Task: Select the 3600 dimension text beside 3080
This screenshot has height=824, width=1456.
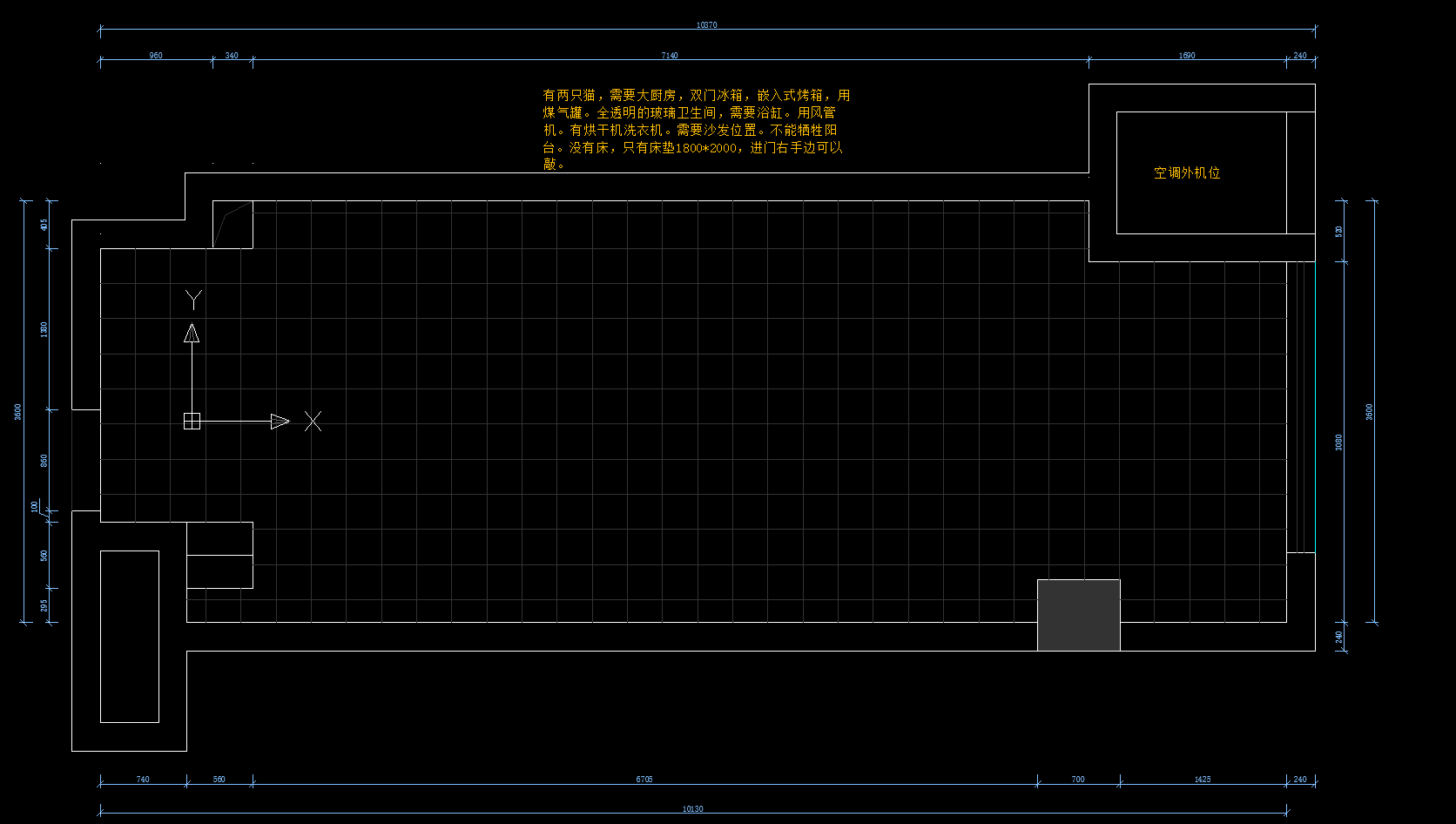Action: pyautogui.click(x=1369, y=412)
